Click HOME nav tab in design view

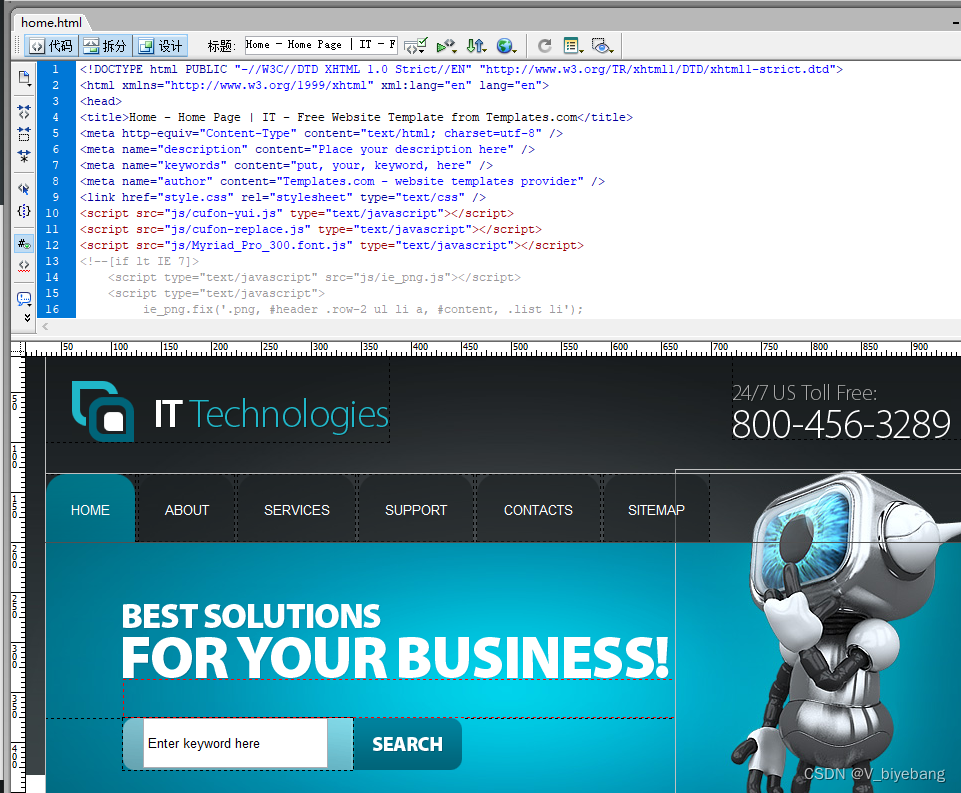[x=90, y=510]
